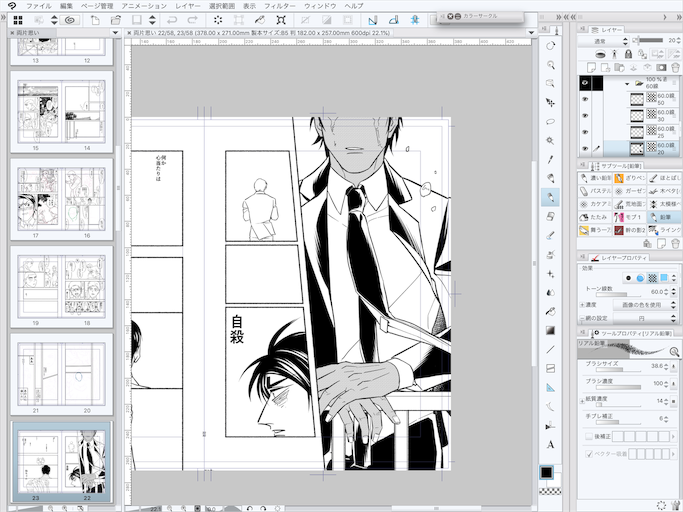Select the モブ1 sub tool

[629, 217]
